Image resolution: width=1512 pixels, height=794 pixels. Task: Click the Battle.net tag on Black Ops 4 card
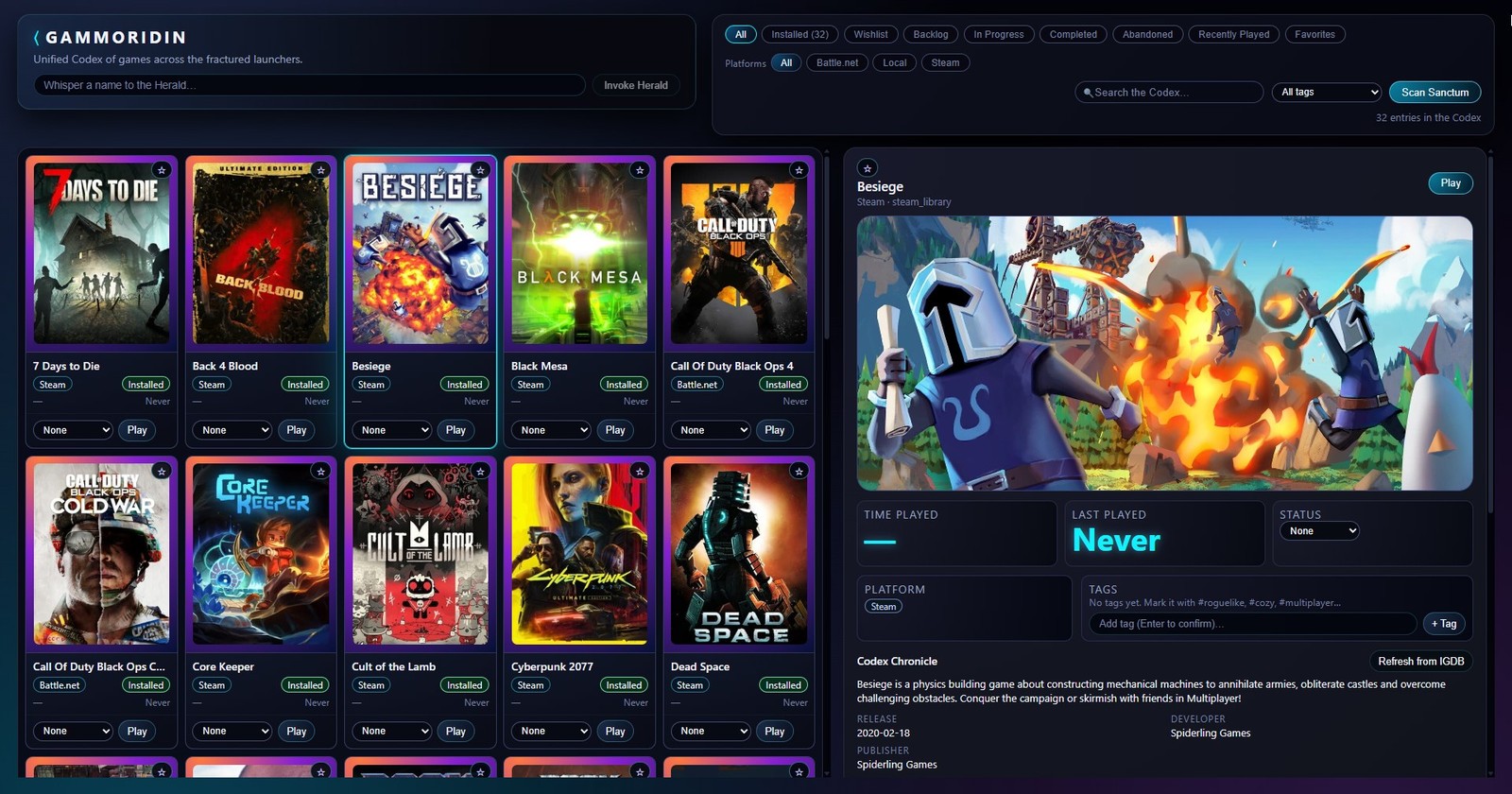(x=696, y=385)
